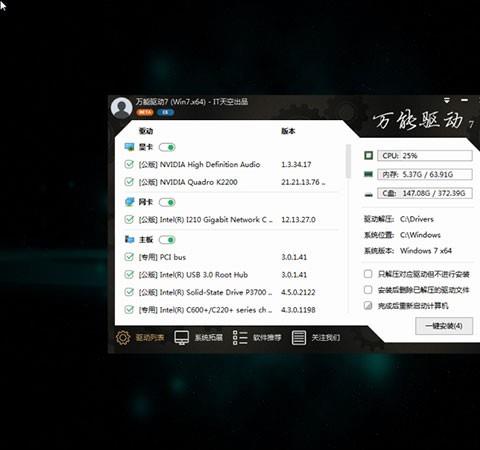Click the blue badge next to BETA

point(165,112)
